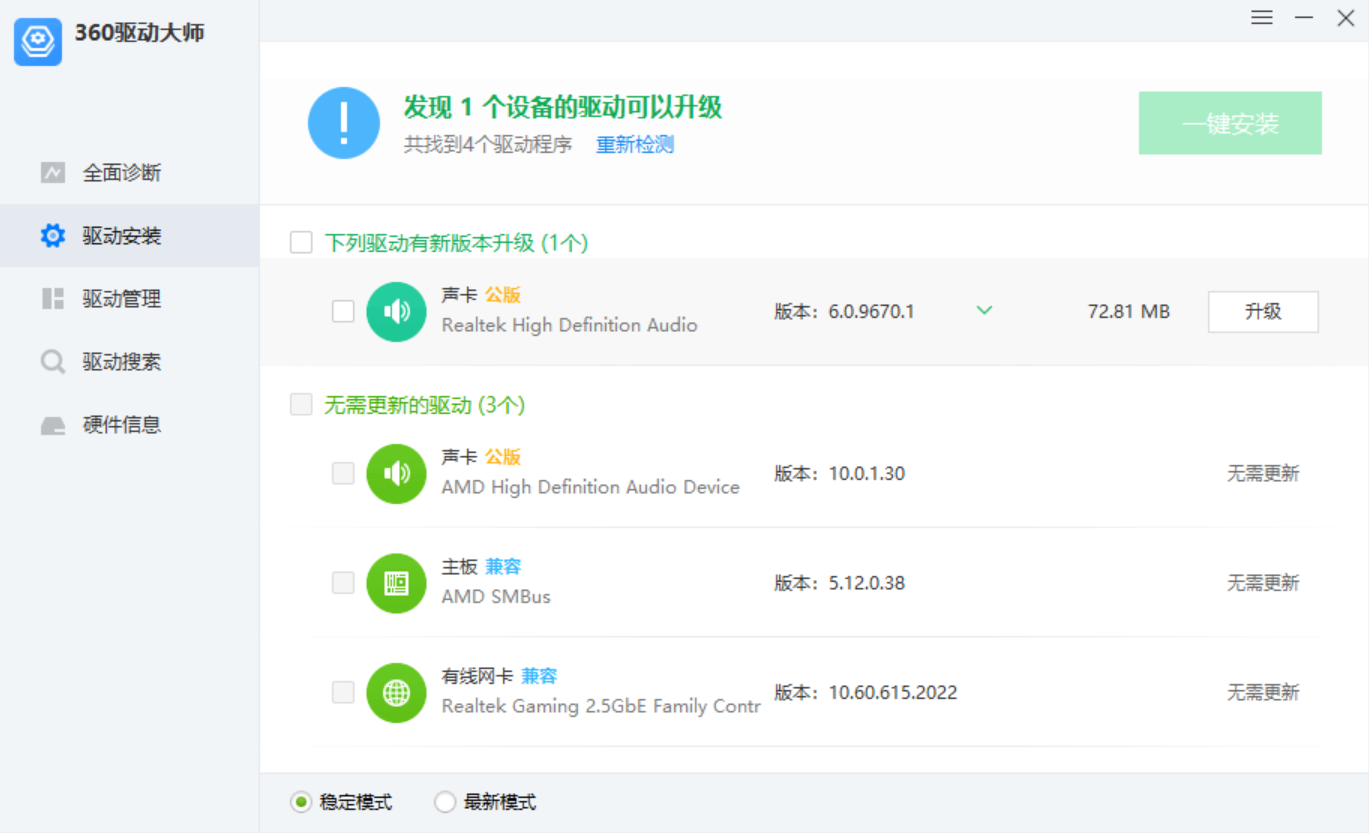Click the AMD SMBus device name
This screenshot has width=1369, height=833.
coord(496,597)
